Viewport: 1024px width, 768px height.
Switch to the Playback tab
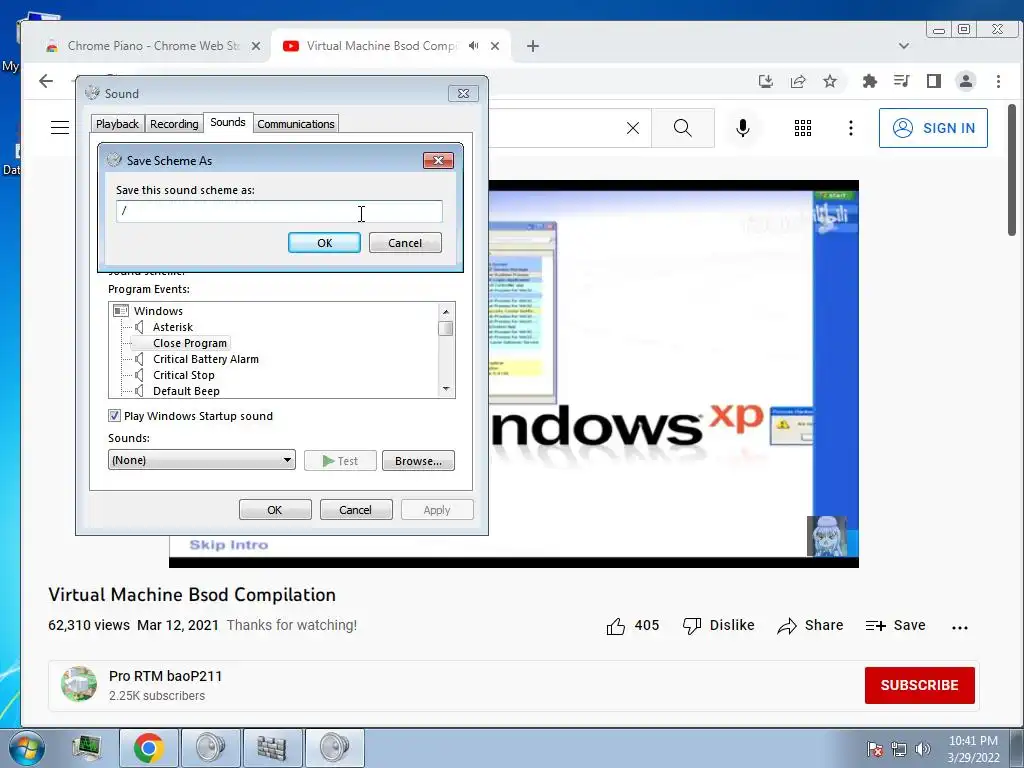118,123
